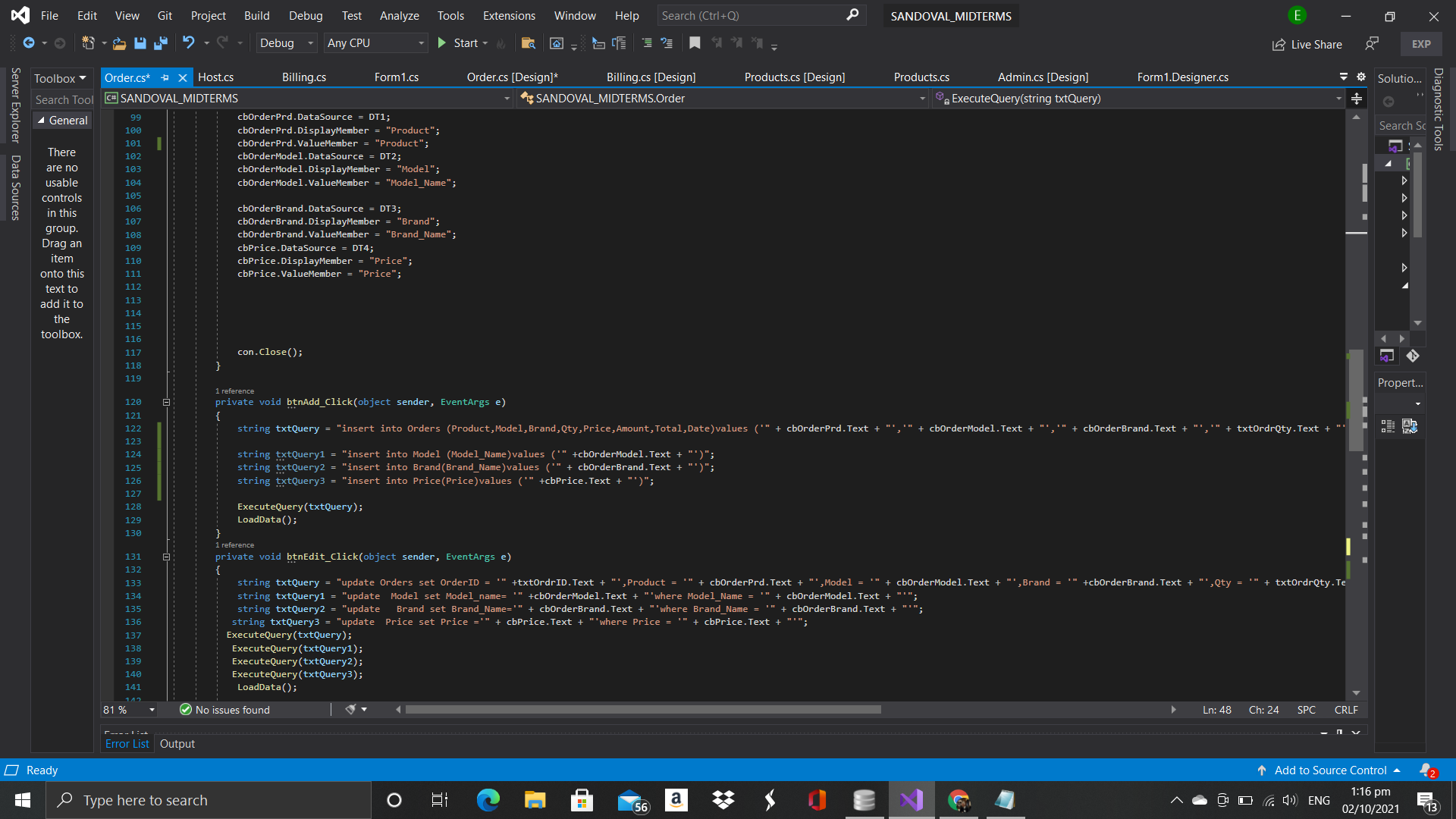Click the Alphabetical sort icon in Properties

1410,427
